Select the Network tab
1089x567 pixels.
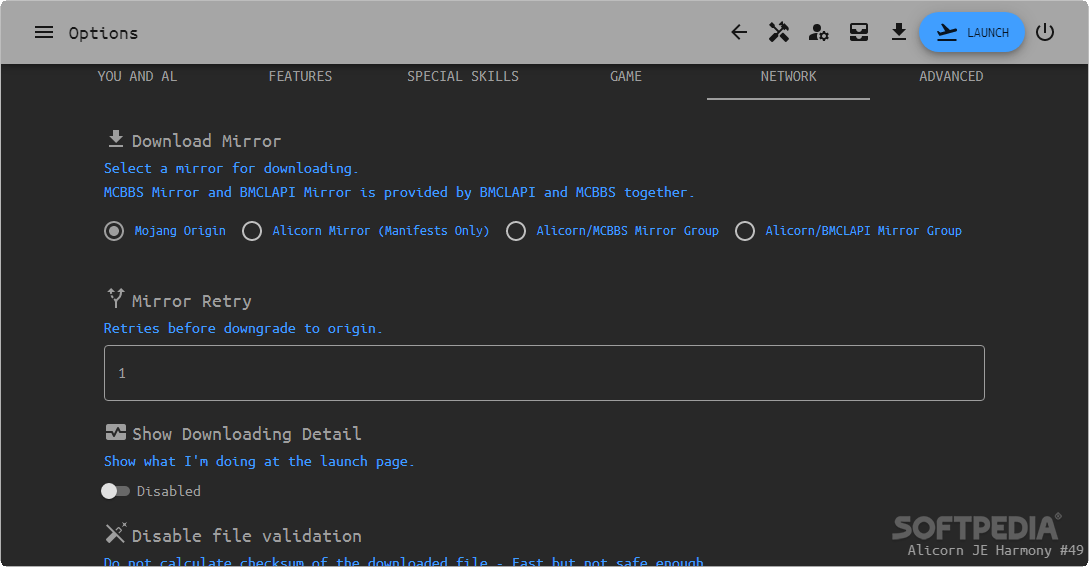788,76
